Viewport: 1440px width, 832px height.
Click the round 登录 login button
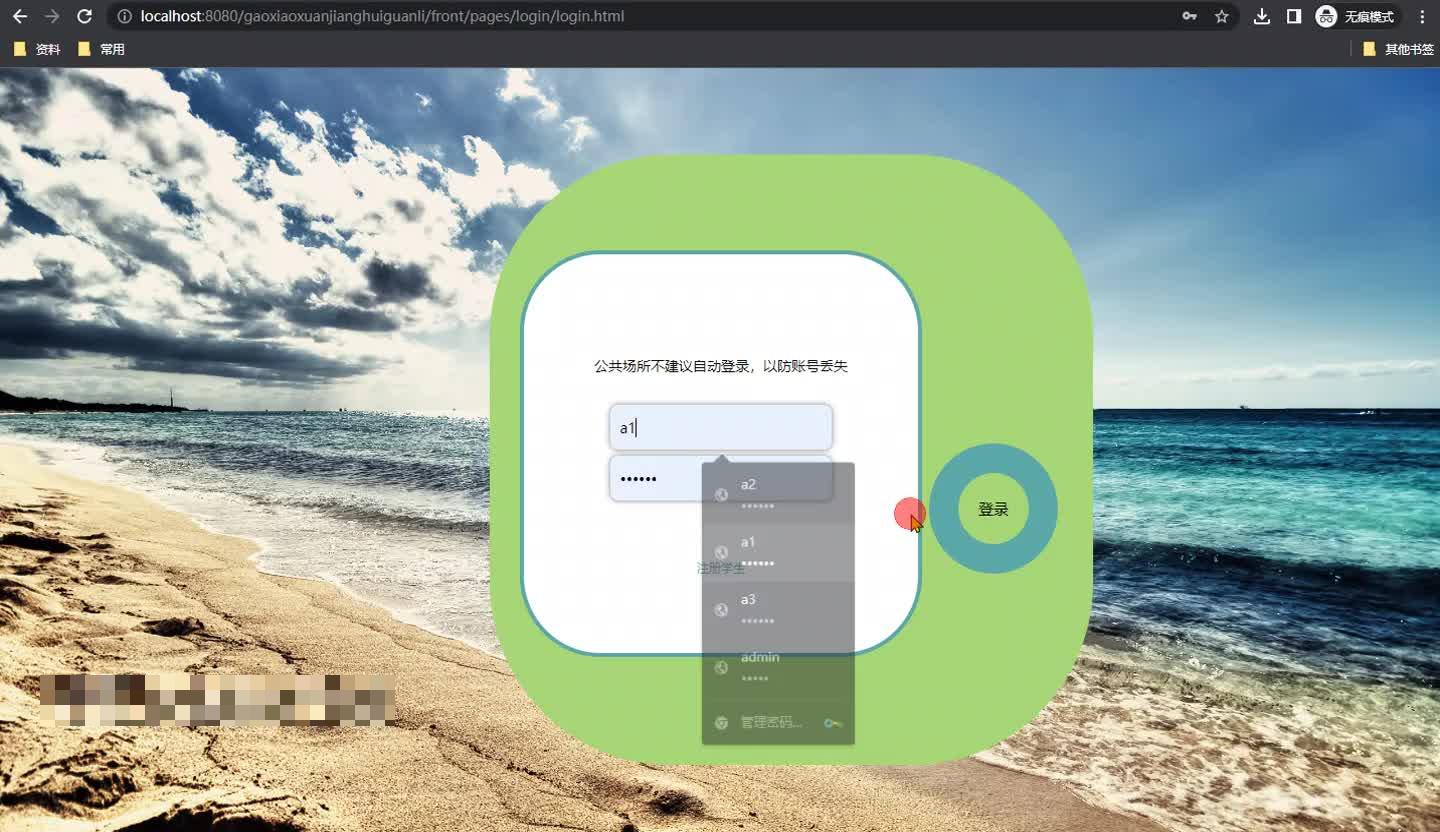pos(993,509)
